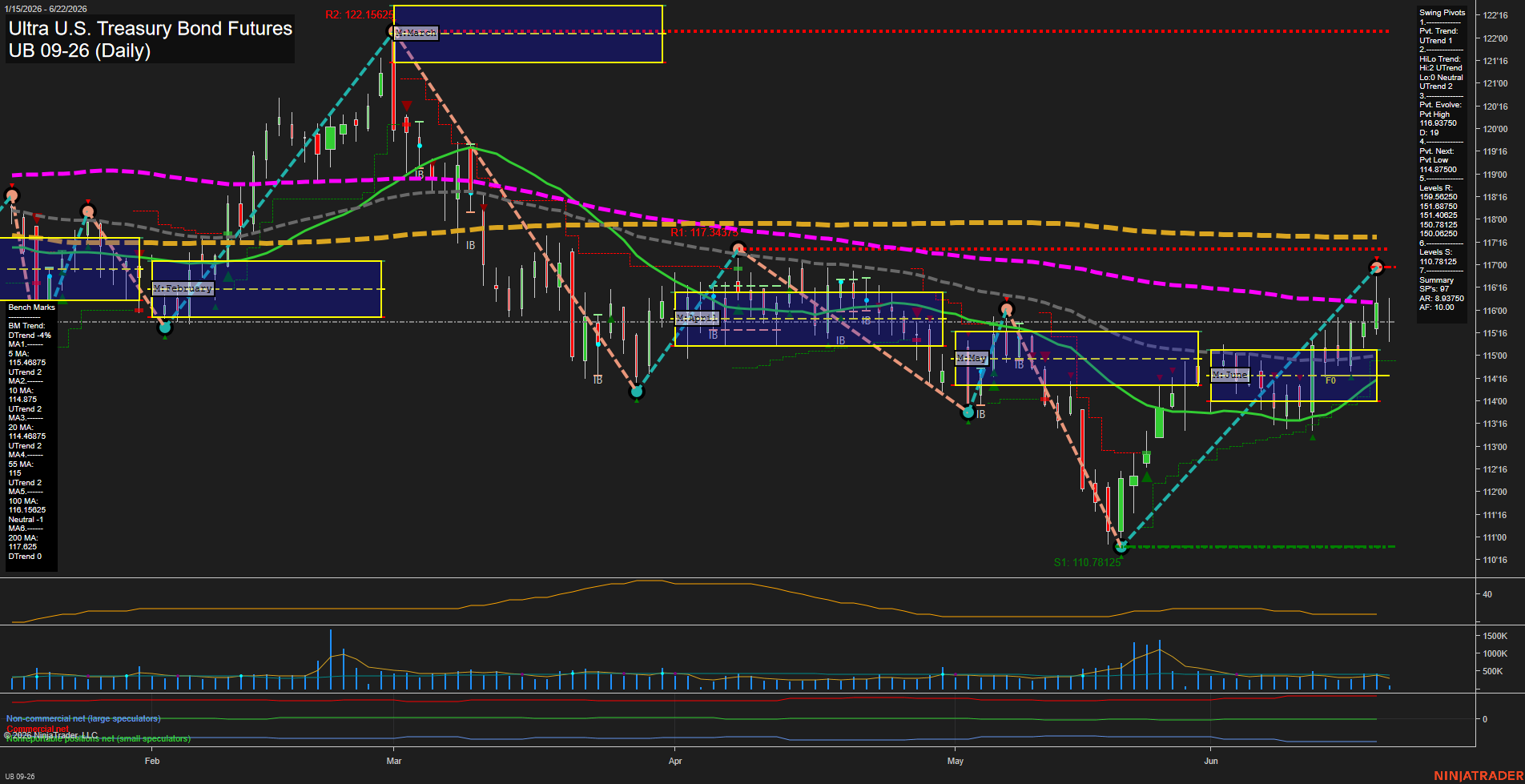Click the SP's: 97 summary value
The width and height of the screenshot is (1525, 784).
[1434, 289]
